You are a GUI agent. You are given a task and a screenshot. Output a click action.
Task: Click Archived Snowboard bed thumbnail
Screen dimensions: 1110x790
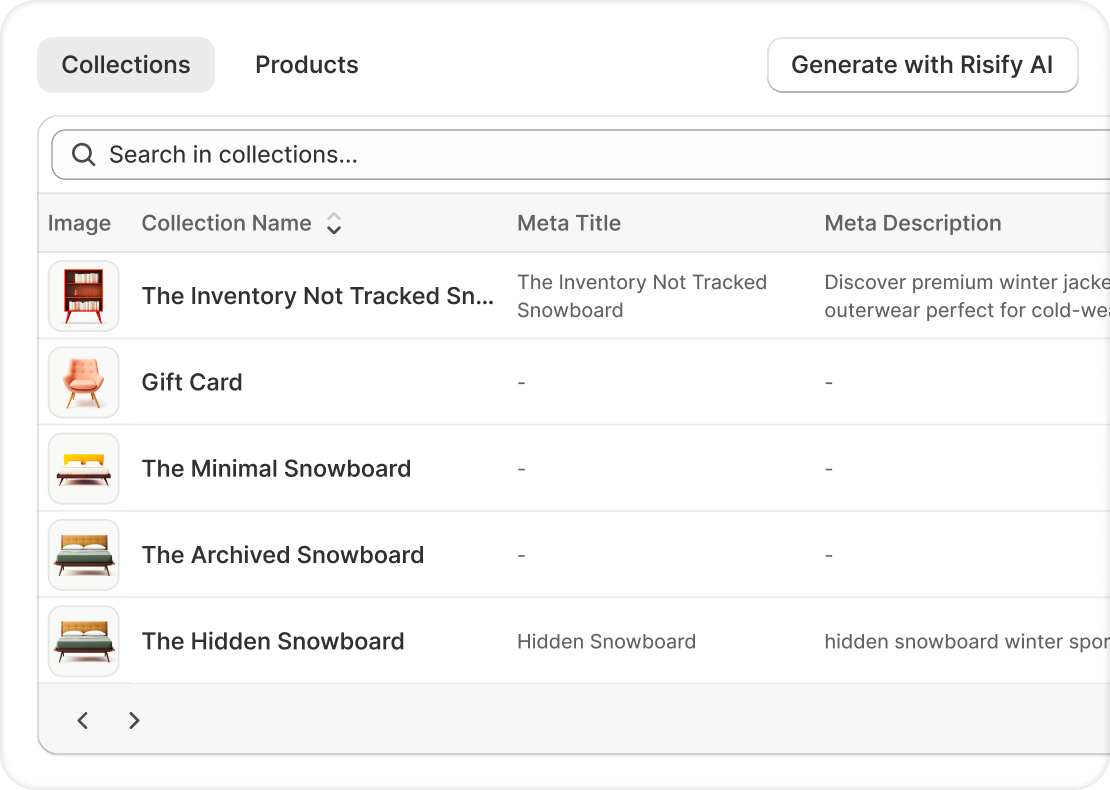pyautogui.click(x=84, y=555)
